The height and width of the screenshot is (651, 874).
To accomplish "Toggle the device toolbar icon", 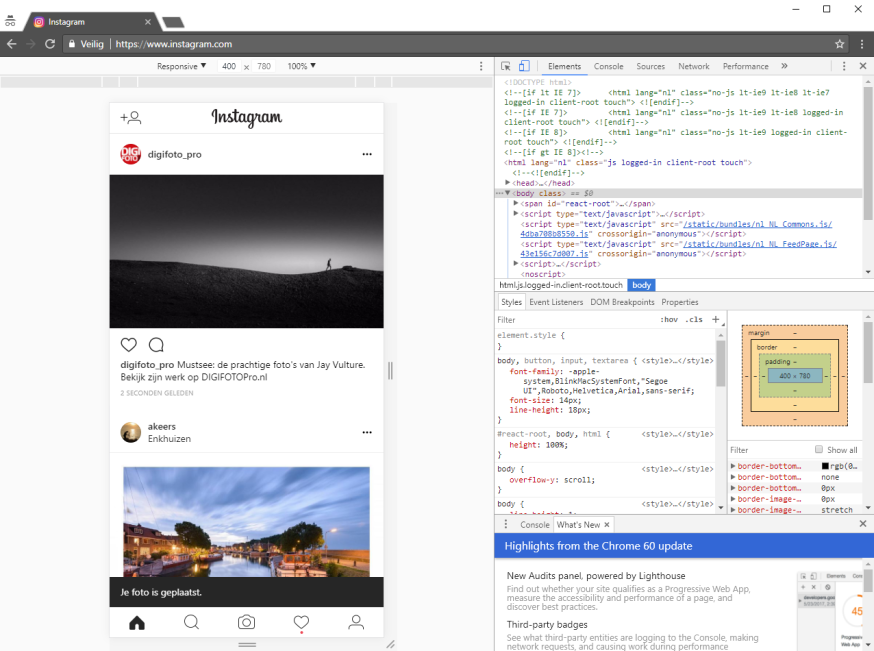I will pos(524,66).
